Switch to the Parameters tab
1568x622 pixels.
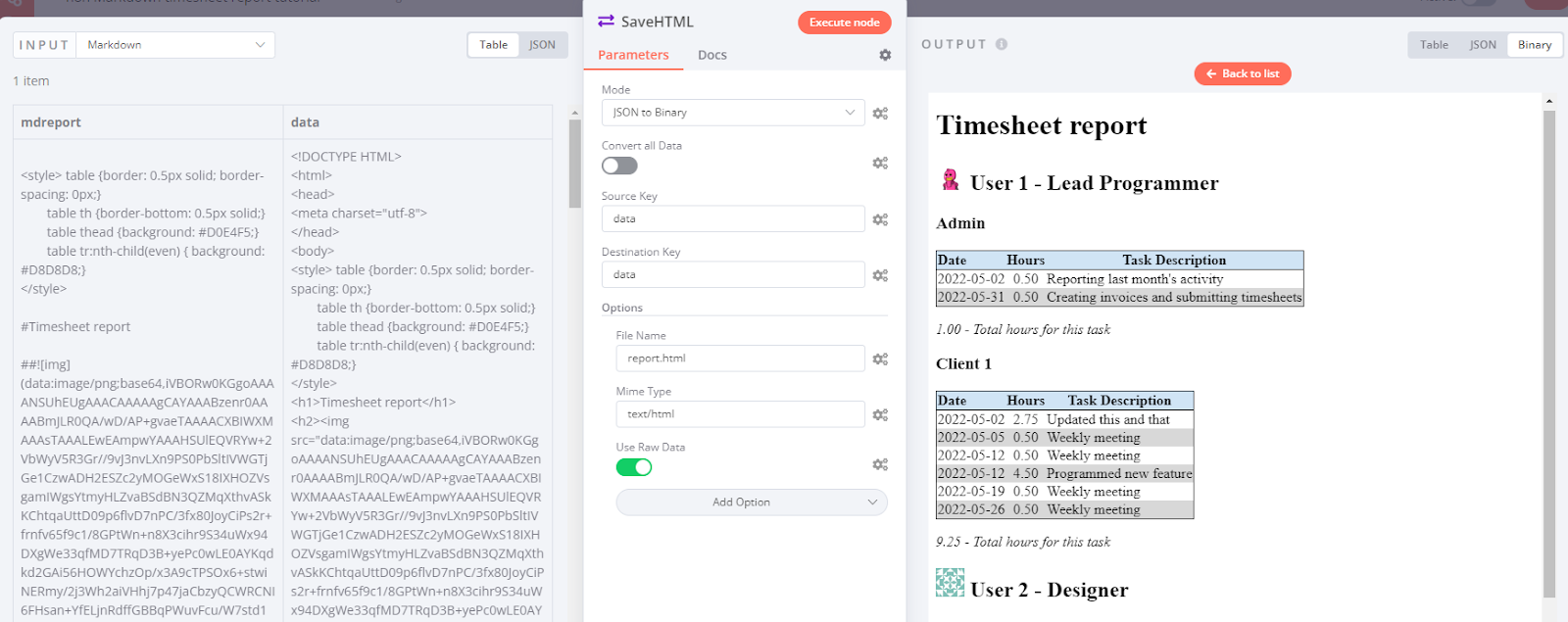pos(633,55)
